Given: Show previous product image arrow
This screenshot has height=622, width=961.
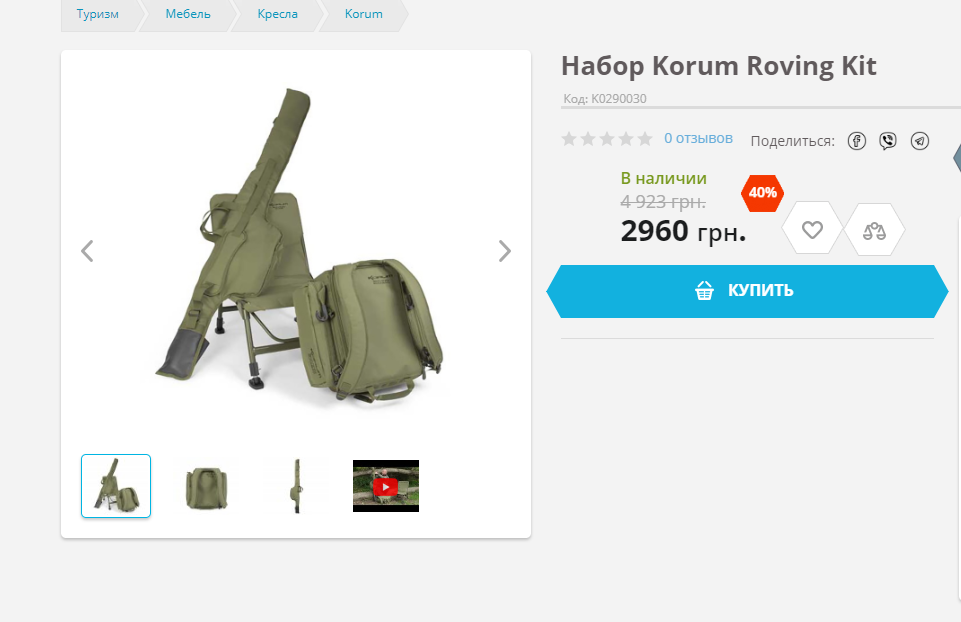Looking at the screenshot, I should point(87,251).
